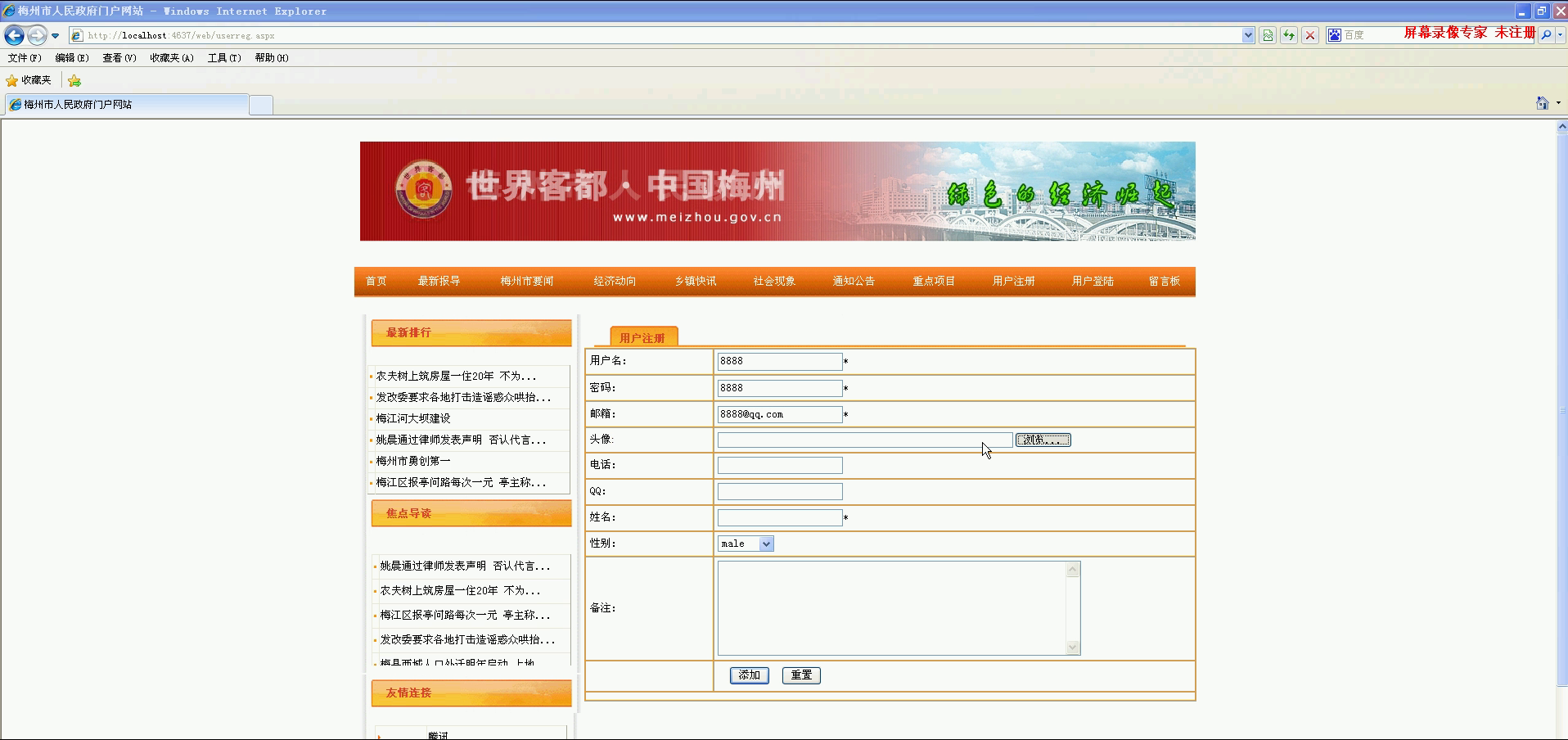1568x740 pixels.
Task: Go to 首页 in navigation bar
Action: point(376,281)
